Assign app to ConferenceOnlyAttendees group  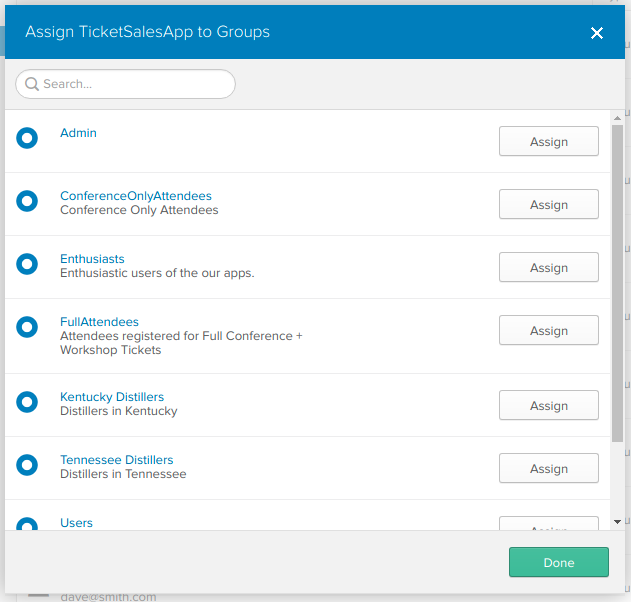click(548, 205)
